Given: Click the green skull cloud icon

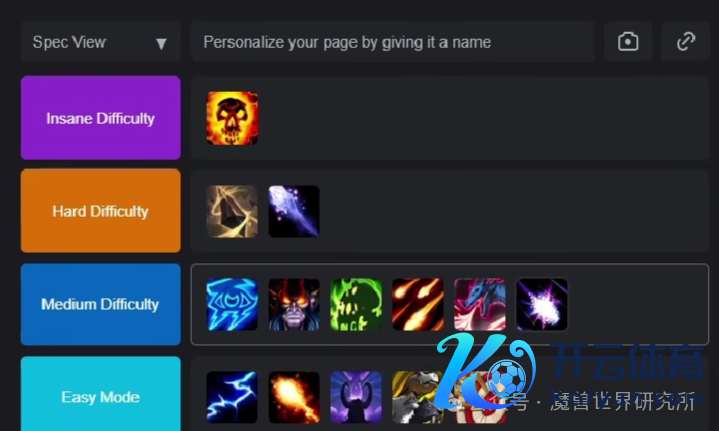Looking at the screenshot, I should coord(356,304).
